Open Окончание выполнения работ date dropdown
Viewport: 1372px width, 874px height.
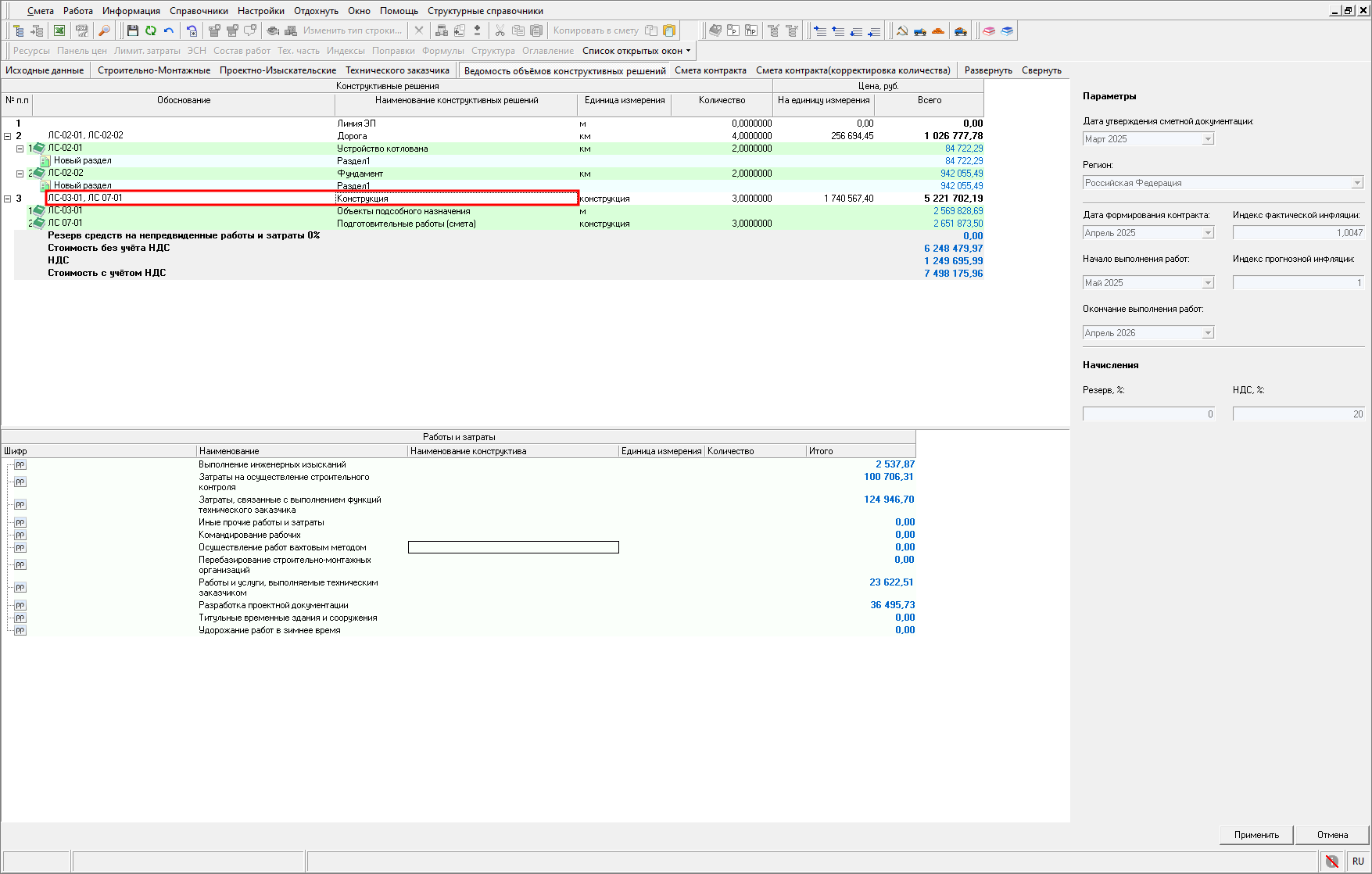pos(1208,333)
